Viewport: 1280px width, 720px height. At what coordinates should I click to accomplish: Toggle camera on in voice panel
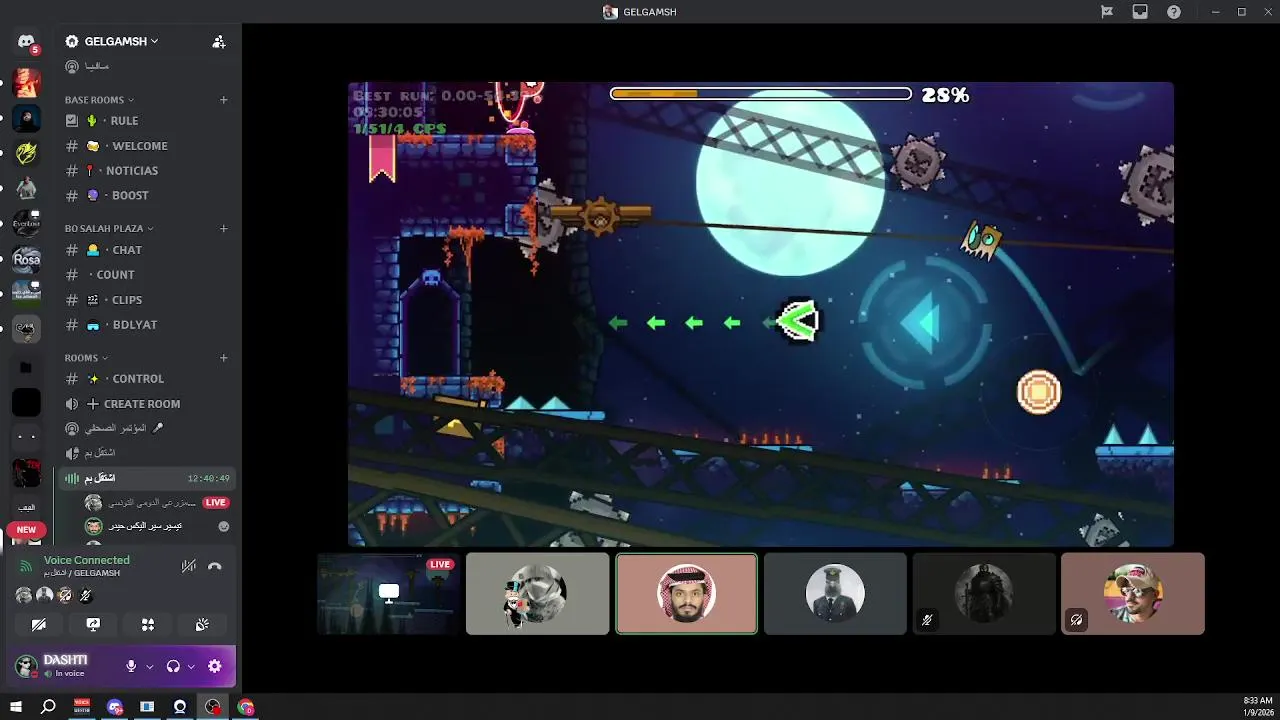point(39,624)
